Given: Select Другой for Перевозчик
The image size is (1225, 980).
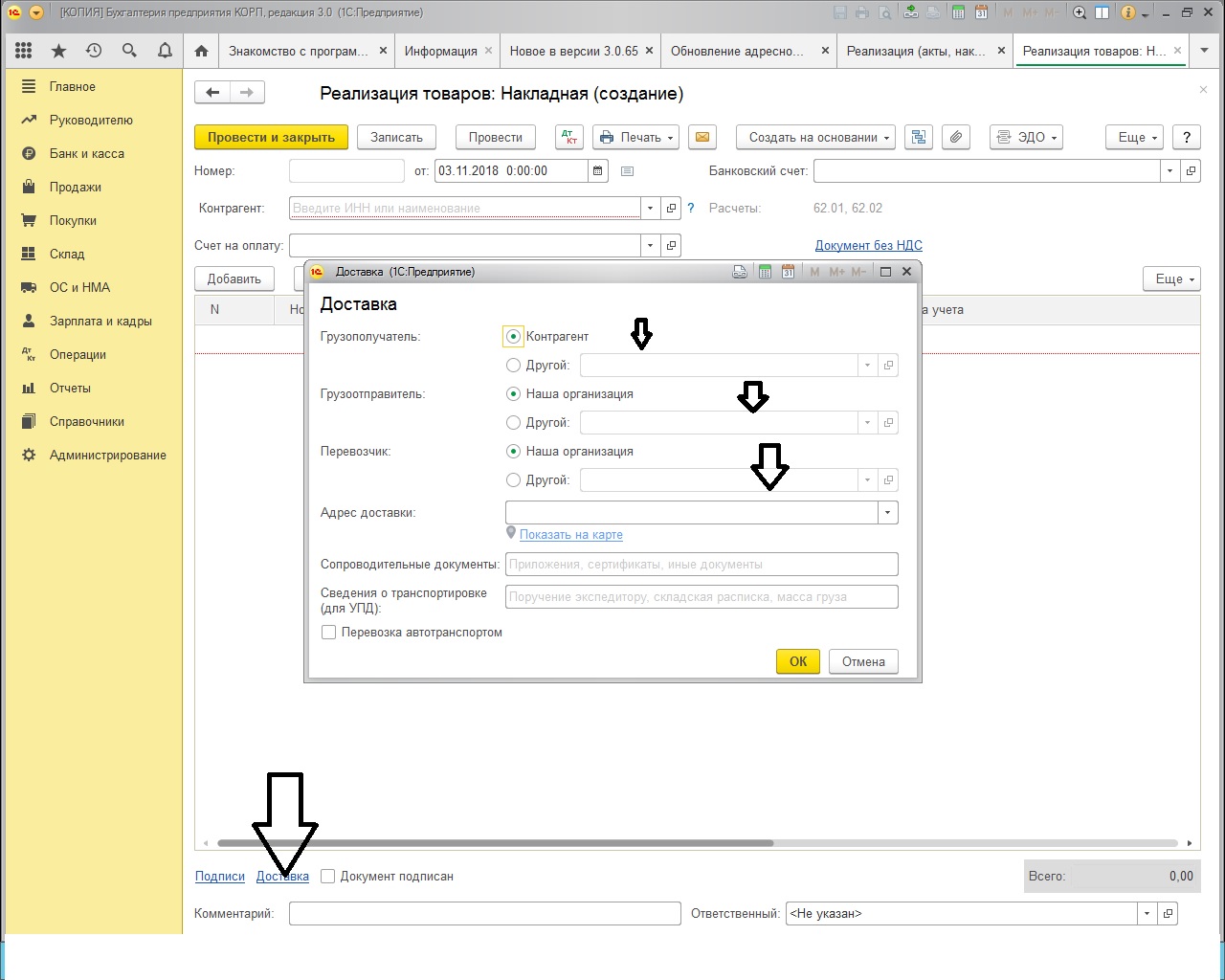Looking at the screenshot, I should 514,480.
